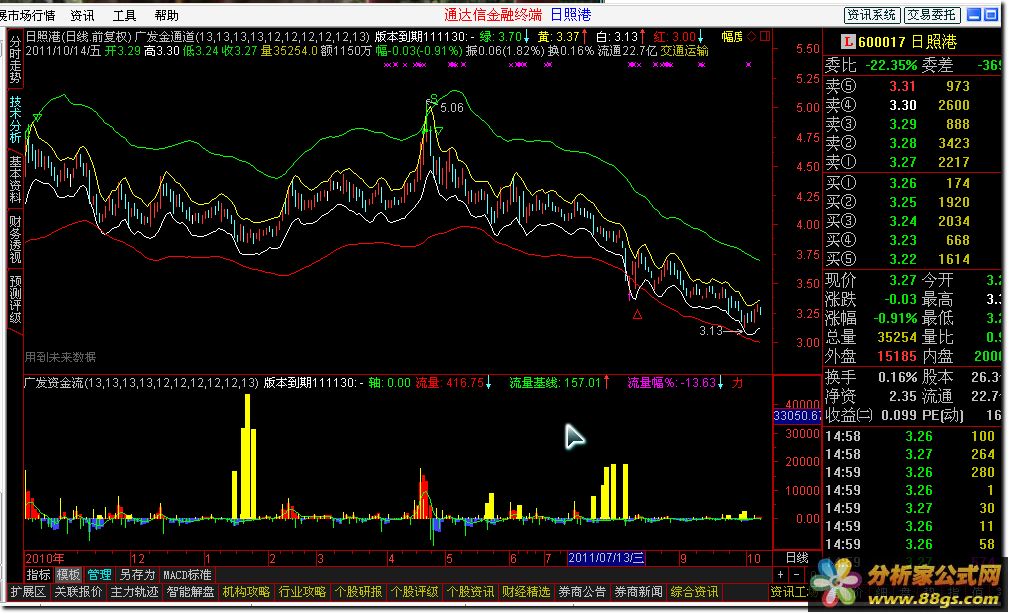Click the 买① price 3.26 row
1010x614 pixels.
point(915,184)
